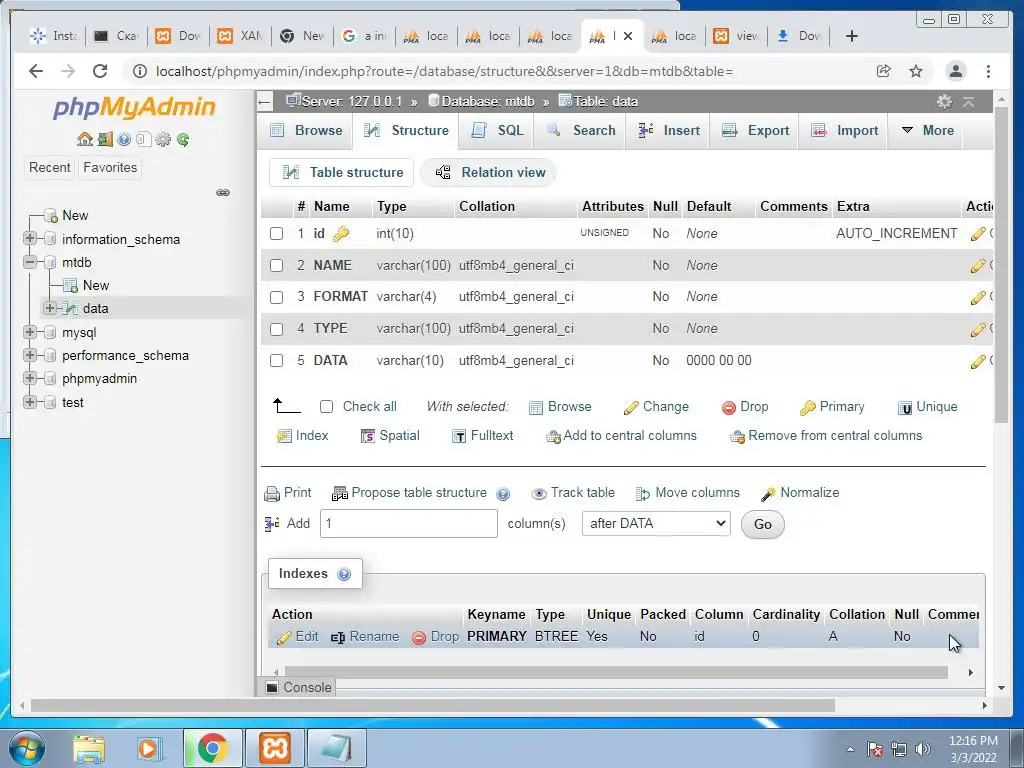Open the Chrome three-dot menu
This screenshot has width=1024, height=768.
click(988, 71)
